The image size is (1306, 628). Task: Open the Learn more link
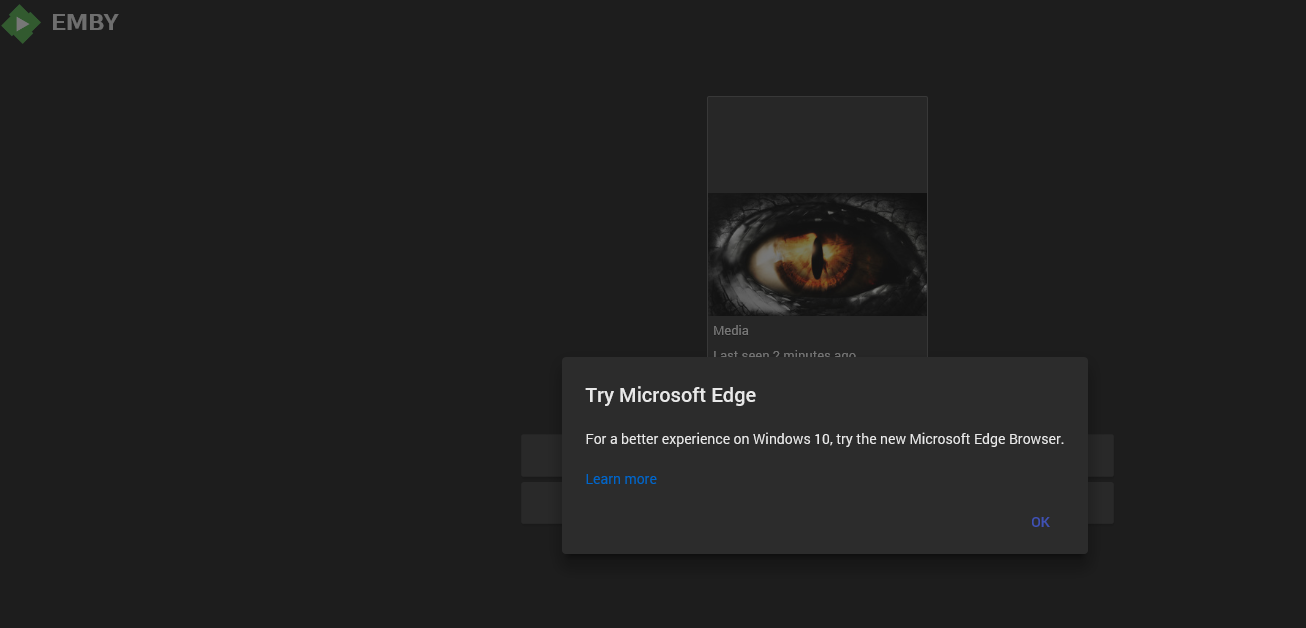[621, 479]
